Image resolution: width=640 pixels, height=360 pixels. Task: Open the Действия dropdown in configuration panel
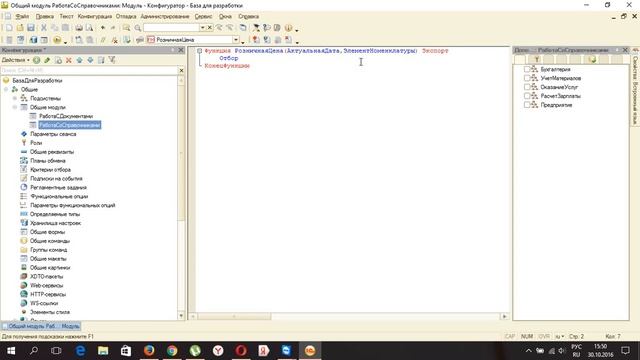[16, 60]
